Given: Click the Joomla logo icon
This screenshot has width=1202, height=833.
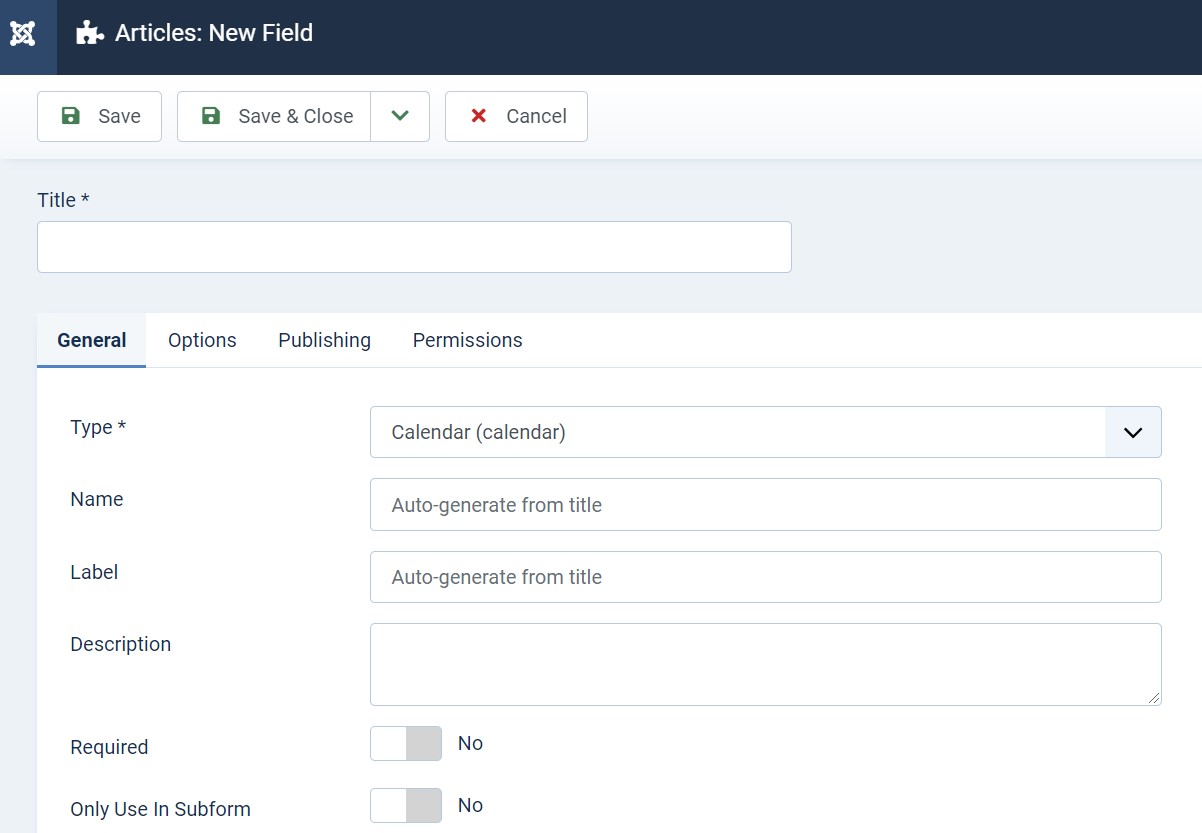Looking at the screenshot, I should point(23,34).
